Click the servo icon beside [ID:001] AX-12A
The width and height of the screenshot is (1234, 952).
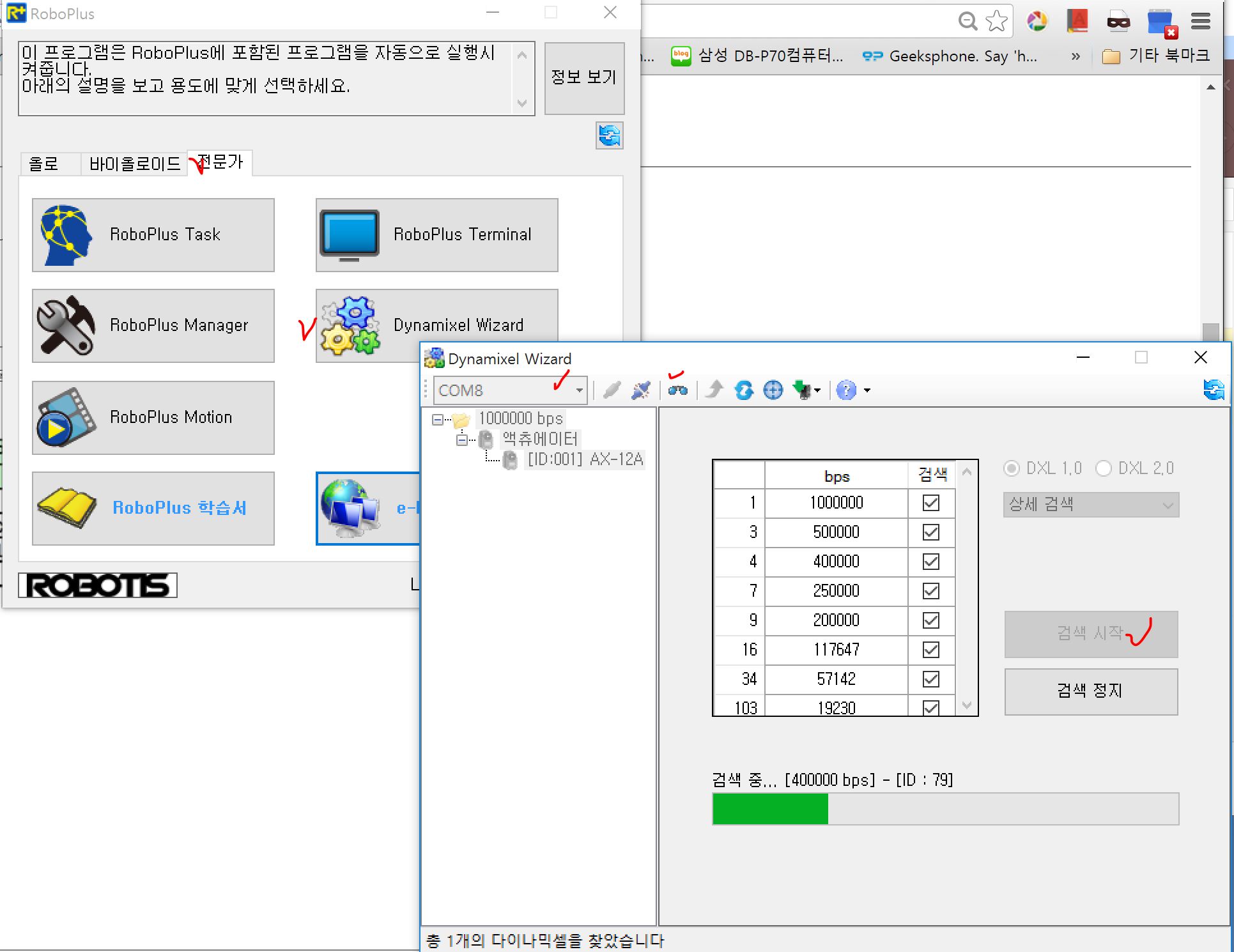coord(510,460)
